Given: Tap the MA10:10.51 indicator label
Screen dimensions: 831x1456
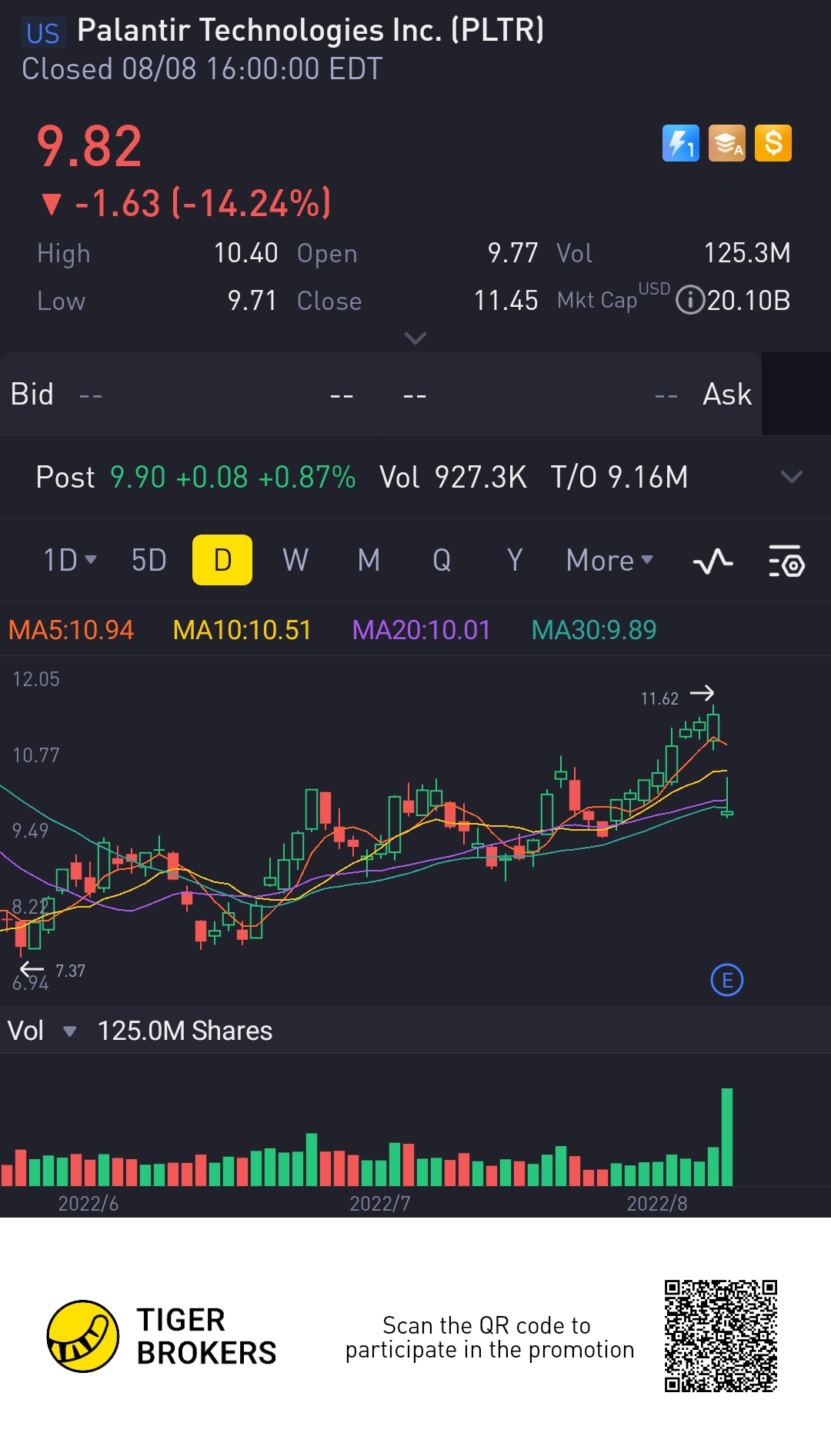Looking at the screenshot, I should (x=242, y=630).
